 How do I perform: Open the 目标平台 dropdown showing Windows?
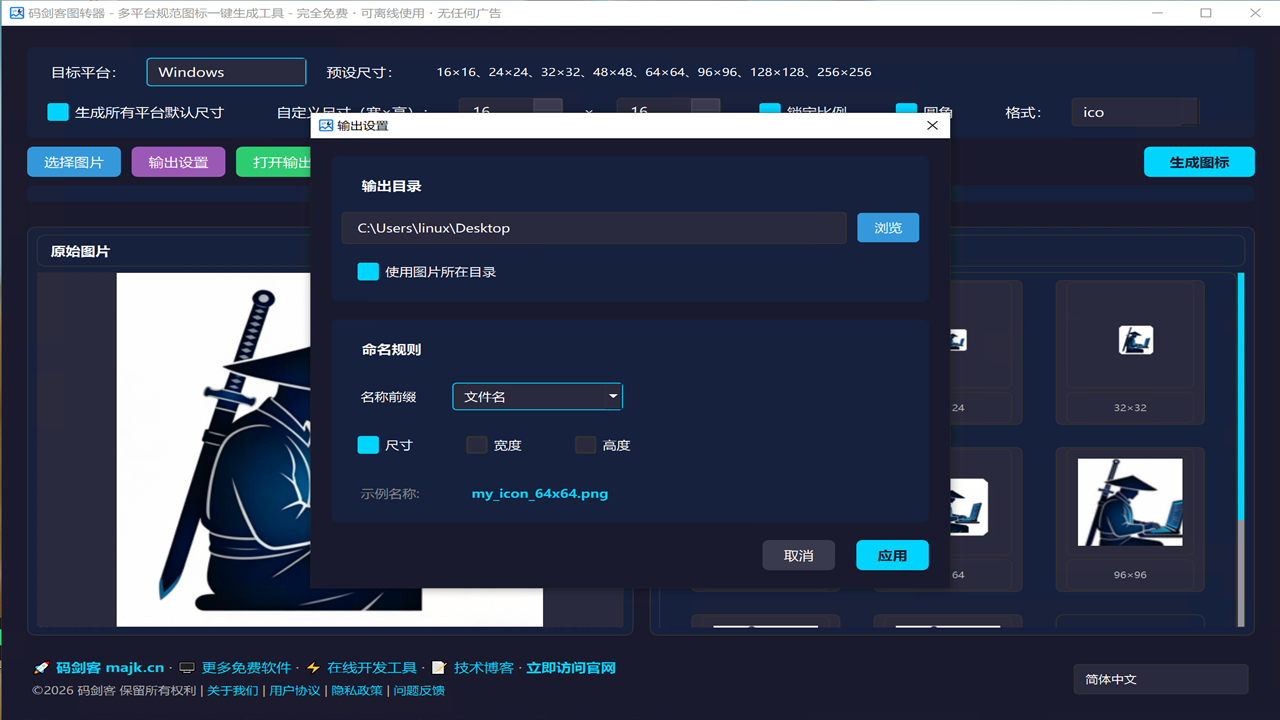[226, 72]
